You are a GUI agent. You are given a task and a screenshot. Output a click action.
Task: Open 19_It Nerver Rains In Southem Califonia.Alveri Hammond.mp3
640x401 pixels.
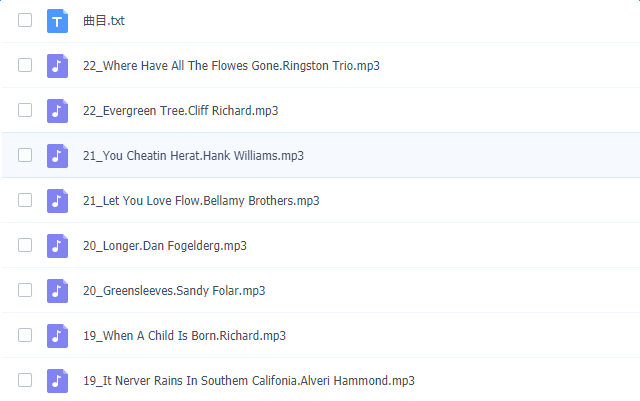tap(248, 380)
